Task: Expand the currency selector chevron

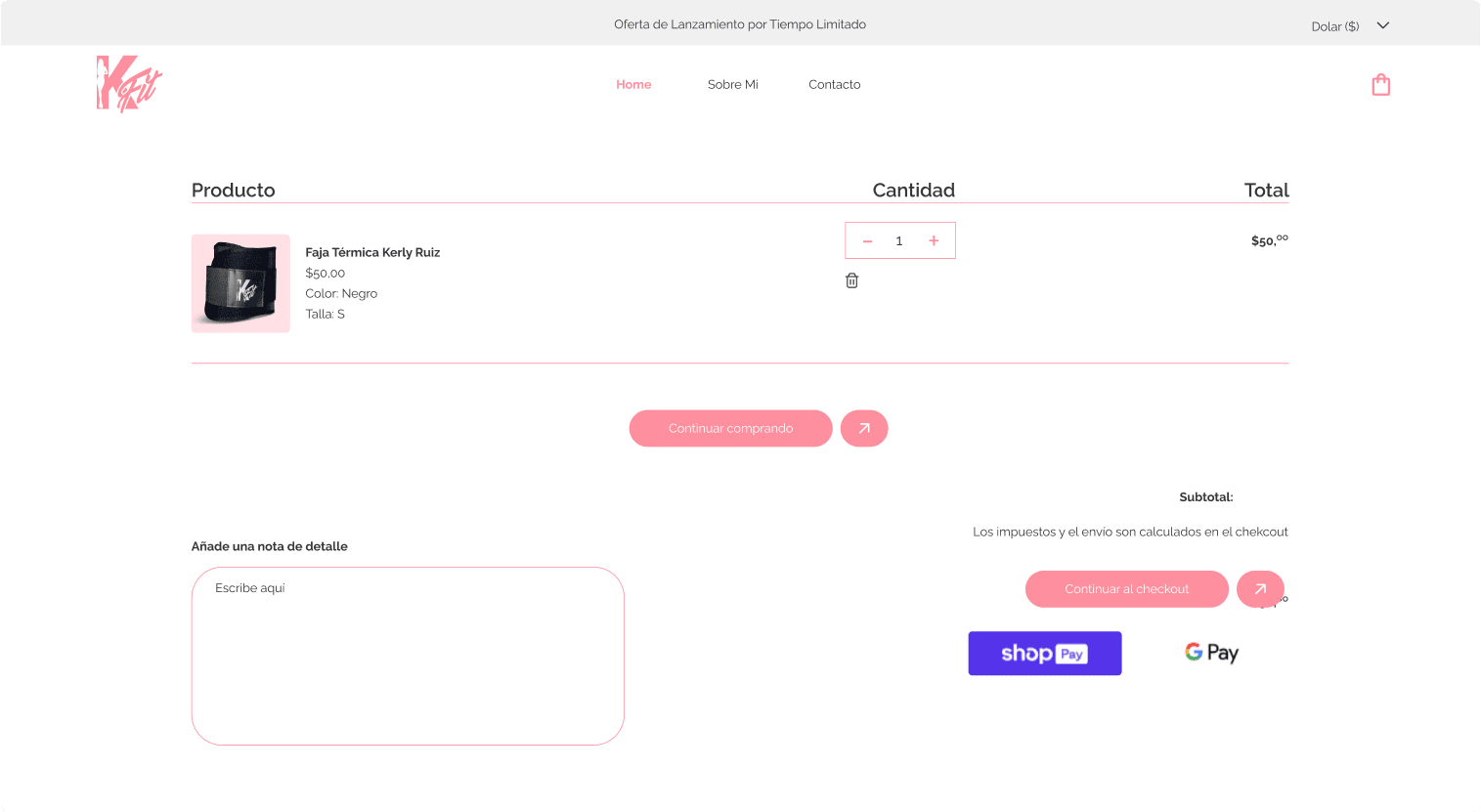Action: (x=1382, y=25)
